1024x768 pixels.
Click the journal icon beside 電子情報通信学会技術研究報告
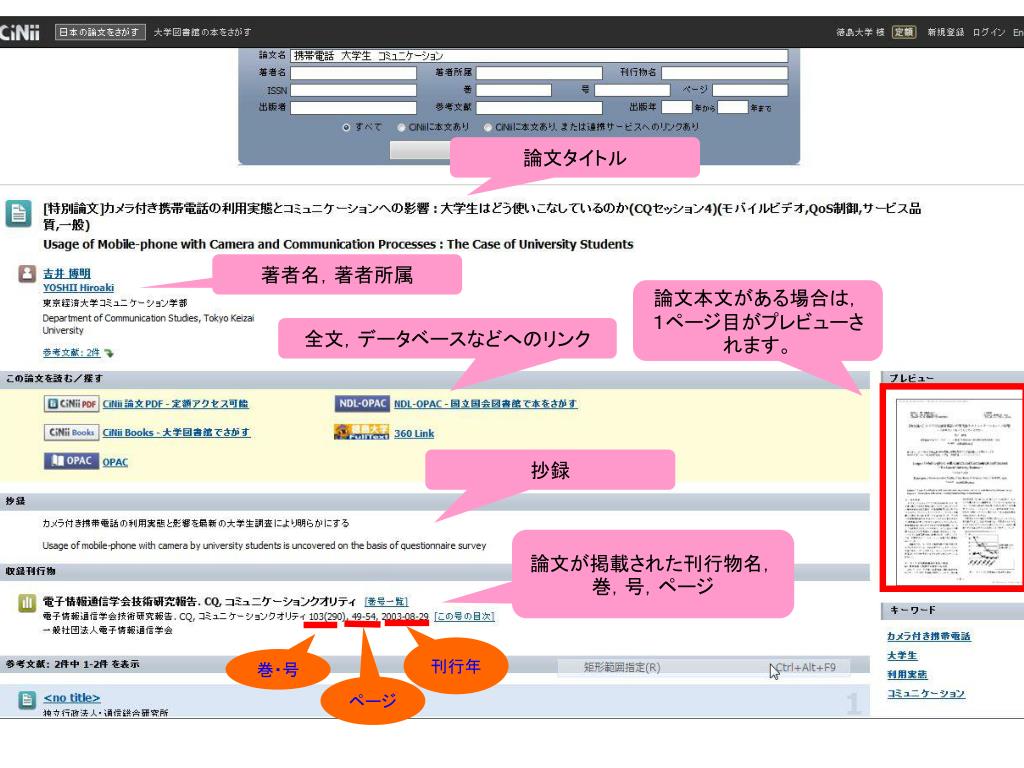[x=27, y=603]
